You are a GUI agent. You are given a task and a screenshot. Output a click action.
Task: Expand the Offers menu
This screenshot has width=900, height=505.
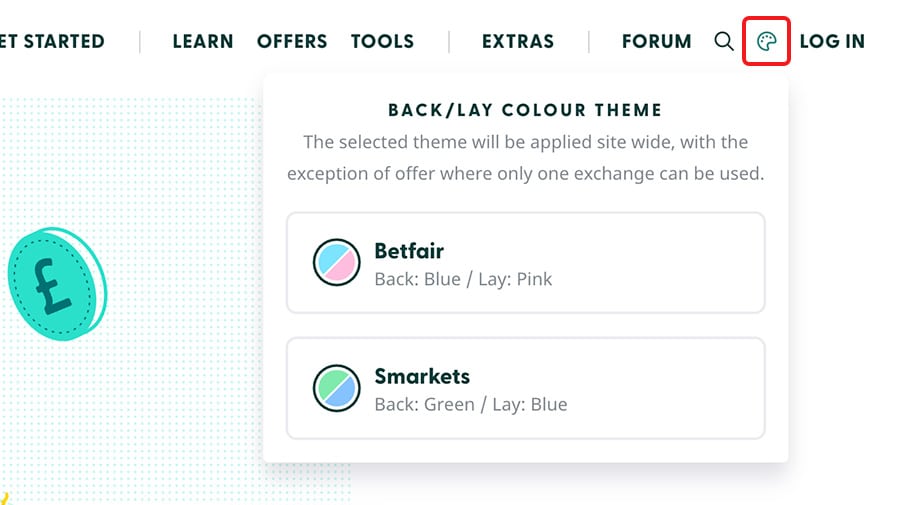pyautogui.click(x=292, y=41)
